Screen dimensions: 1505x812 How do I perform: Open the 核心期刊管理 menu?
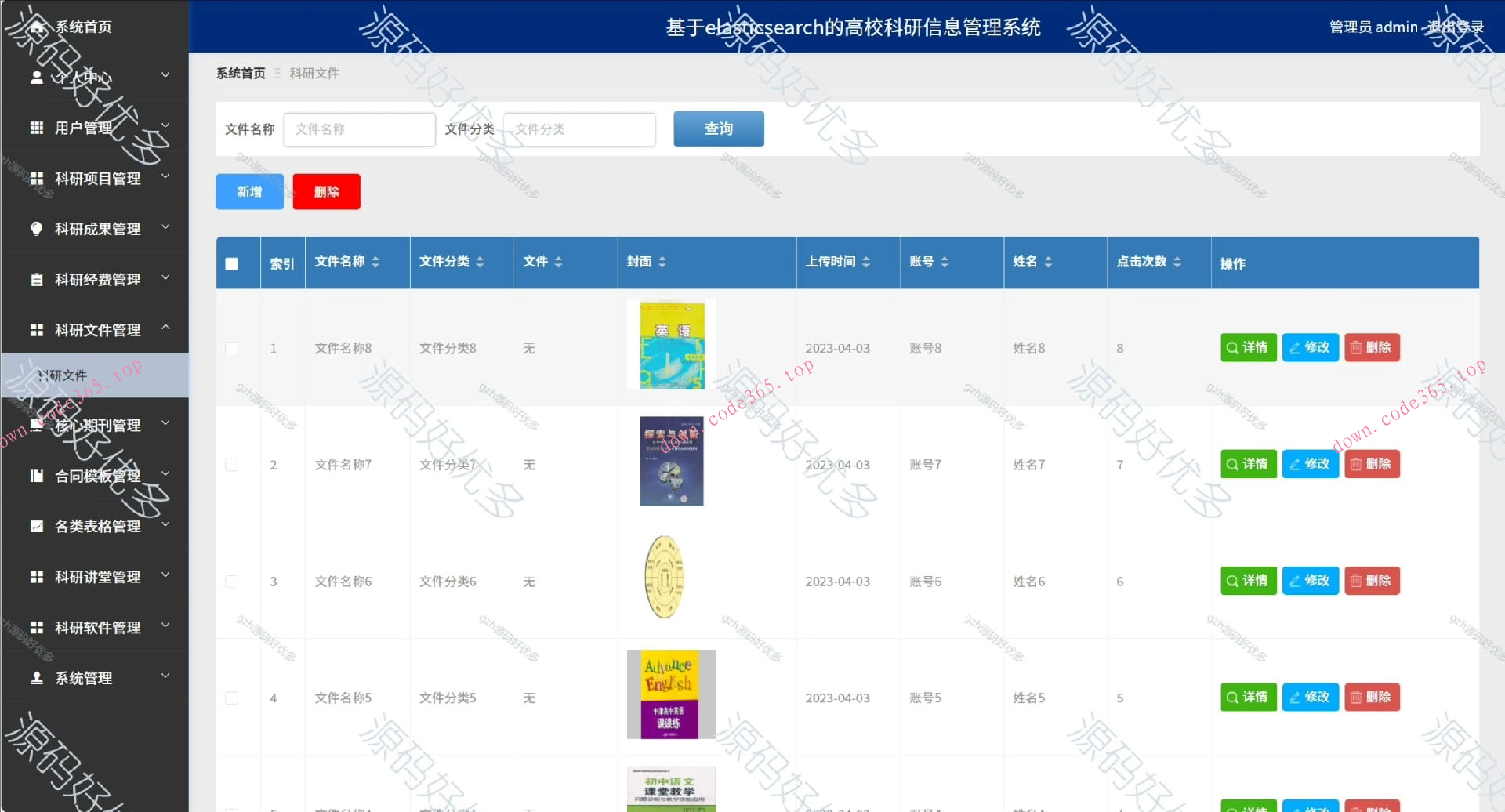tap(94, 425)
